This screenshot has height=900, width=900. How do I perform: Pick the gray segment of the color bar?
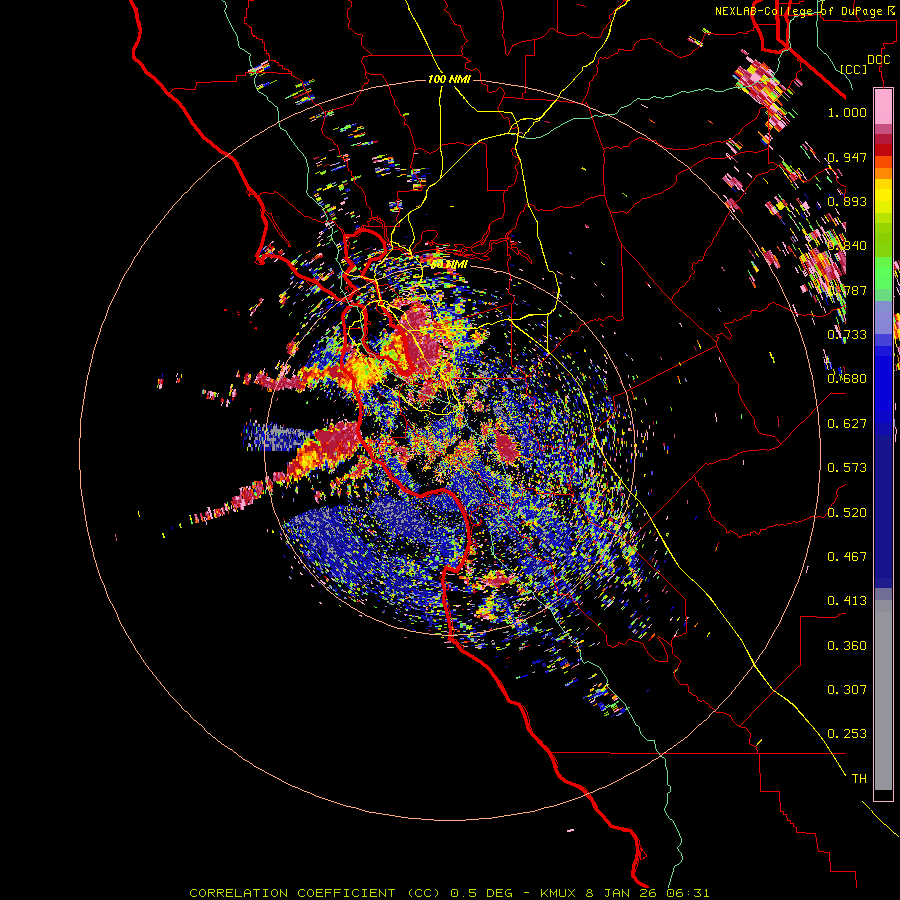883,695
